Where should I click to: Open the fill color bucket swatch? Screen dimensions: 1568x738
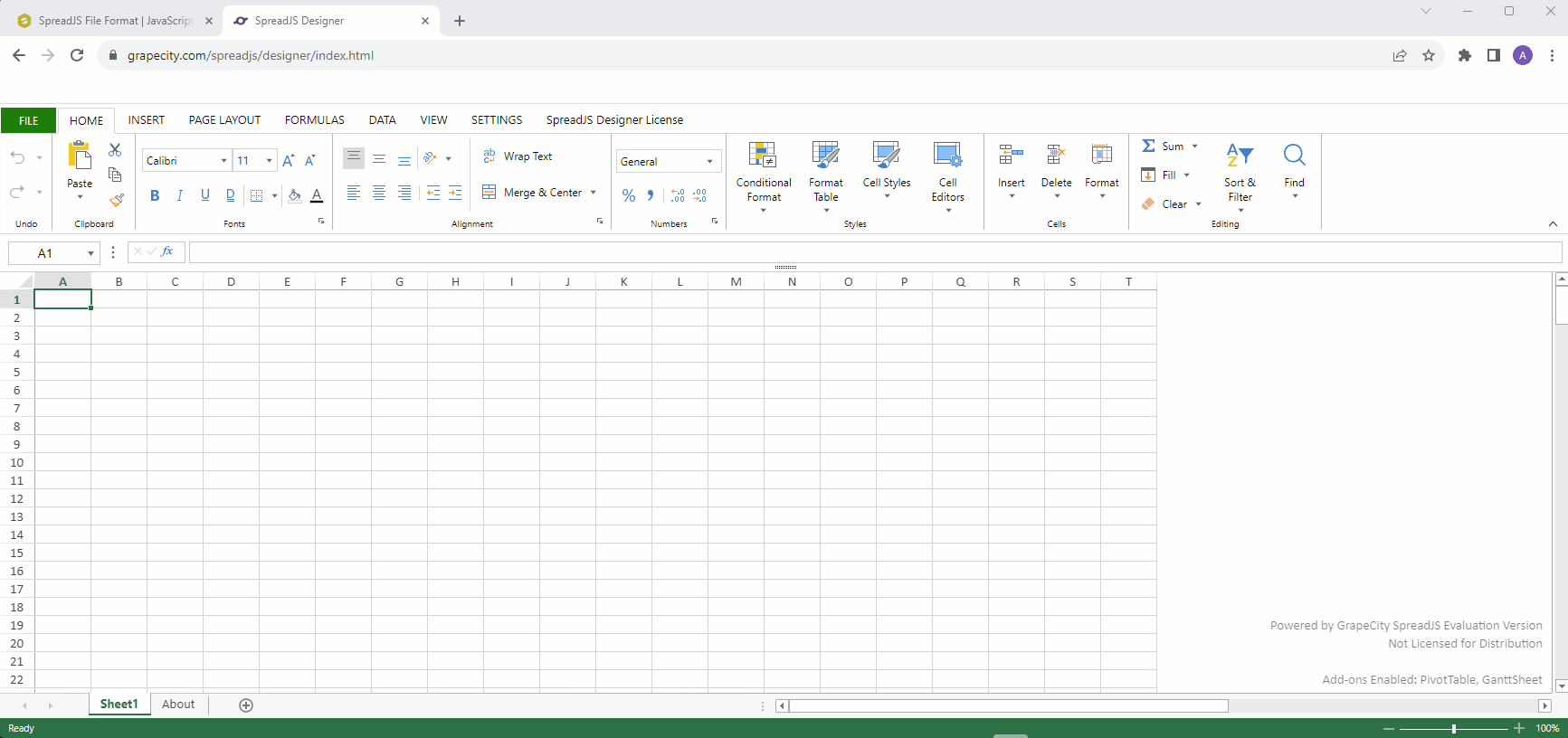pos(294,195)
